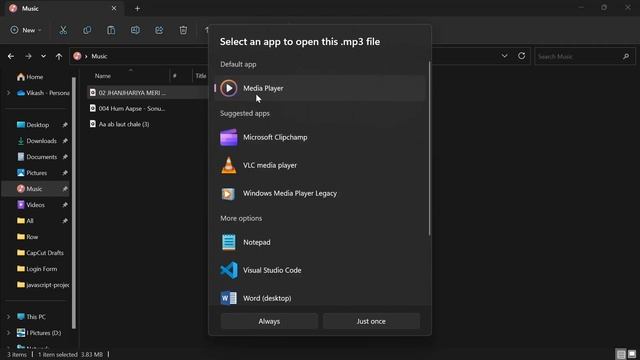Click the navigation pane scrollbar

point(74,203)
